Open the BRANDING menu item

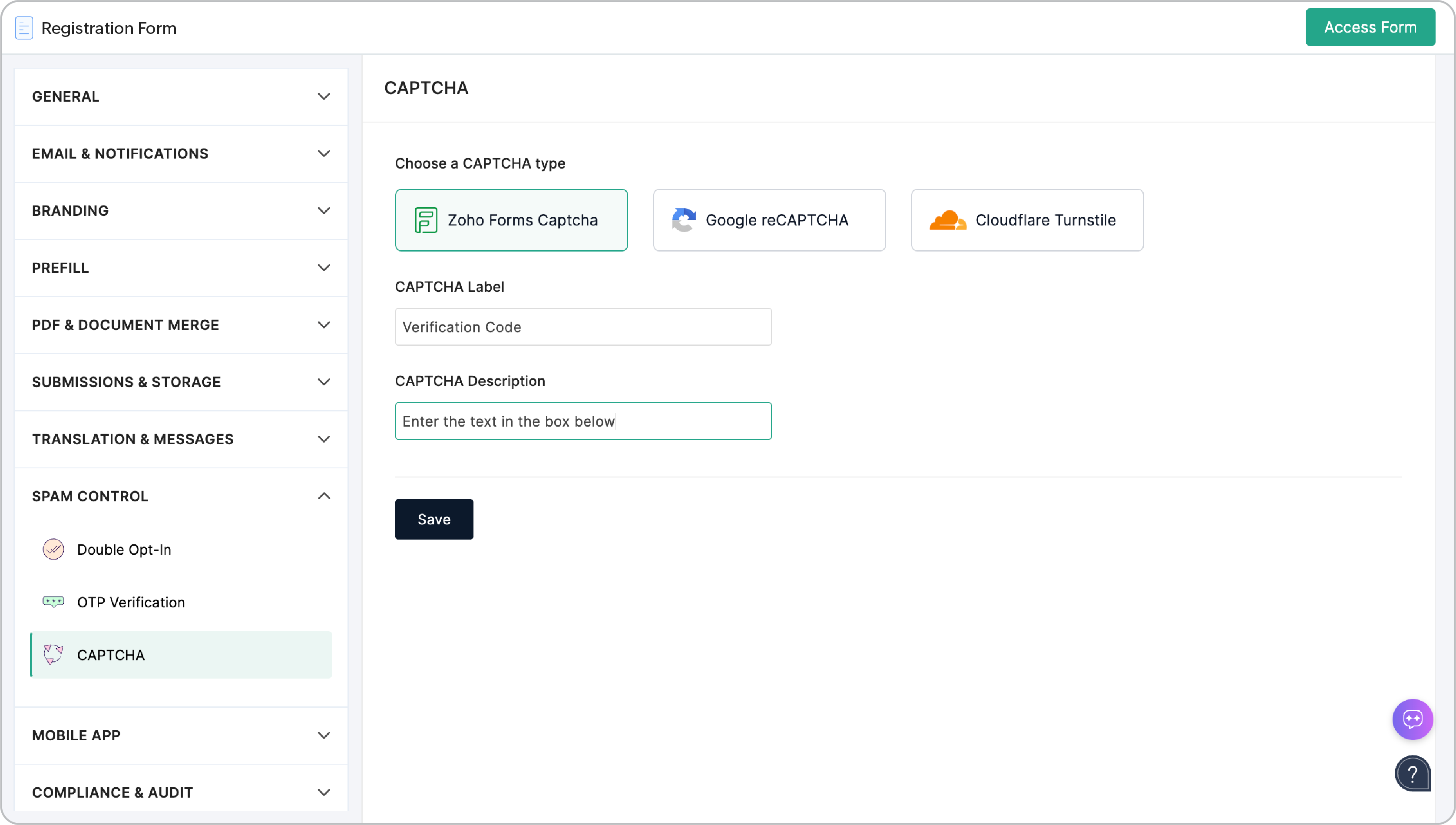[180, 210]
